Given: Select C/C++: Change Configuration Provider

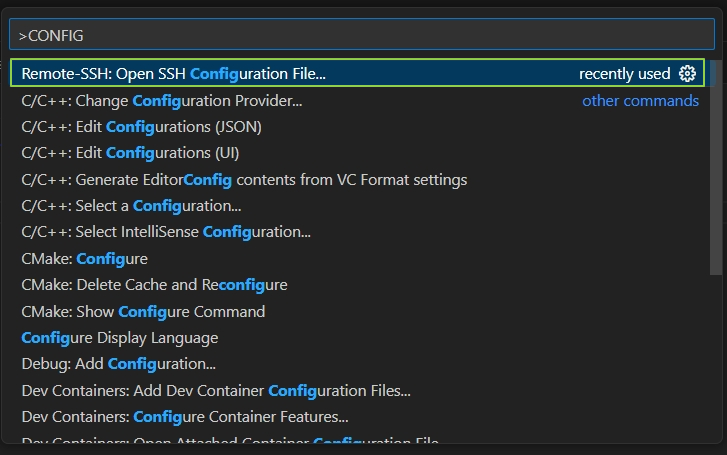Looking at the screenshot, I should click(x=357, y=101).
